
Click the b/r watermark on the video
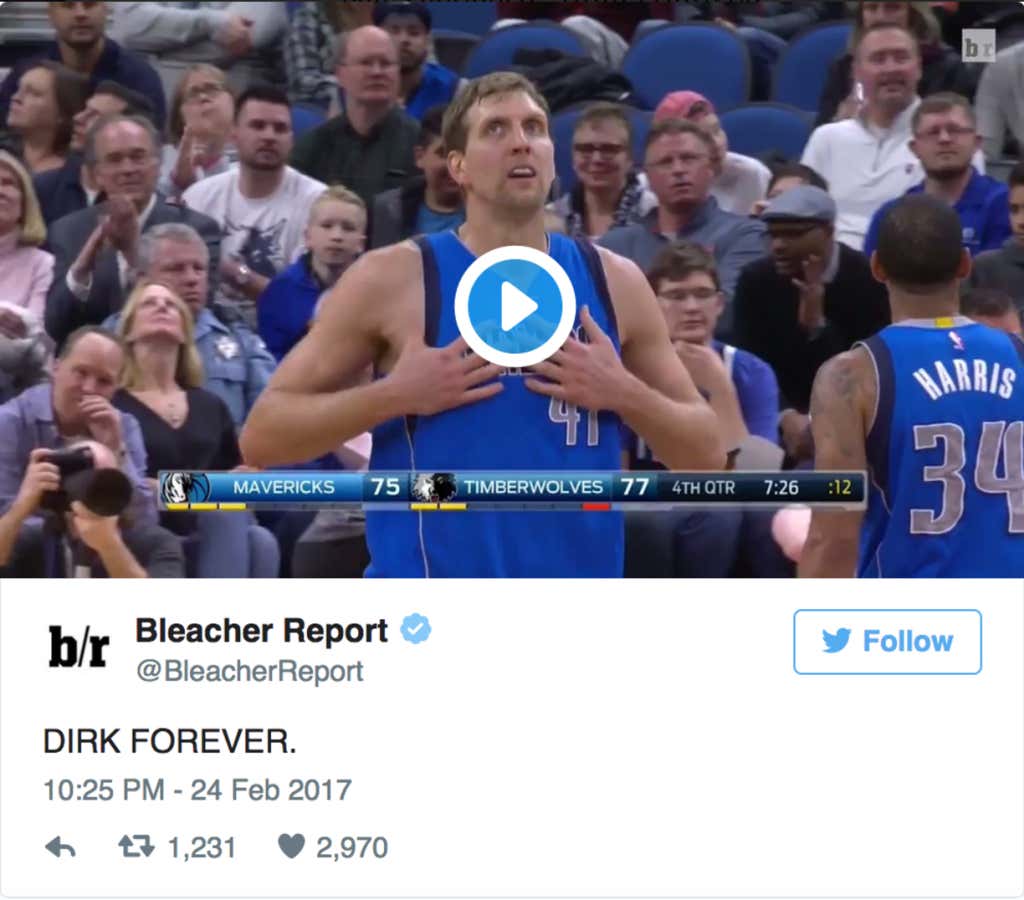[x=978, y=46]
